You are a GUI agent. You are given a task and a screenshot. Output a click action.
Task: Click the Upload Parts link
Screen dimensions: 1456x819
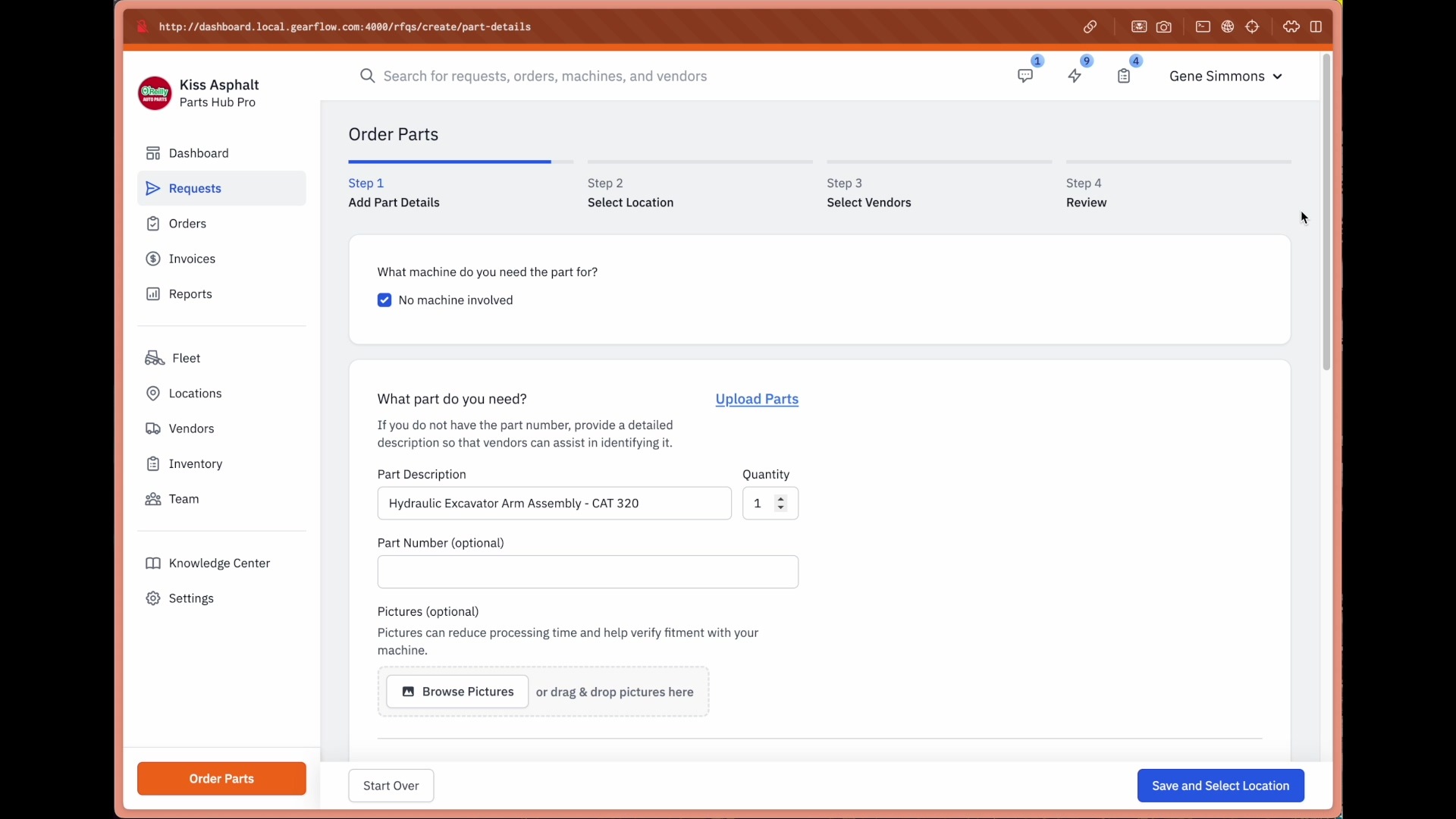point(757,399)
